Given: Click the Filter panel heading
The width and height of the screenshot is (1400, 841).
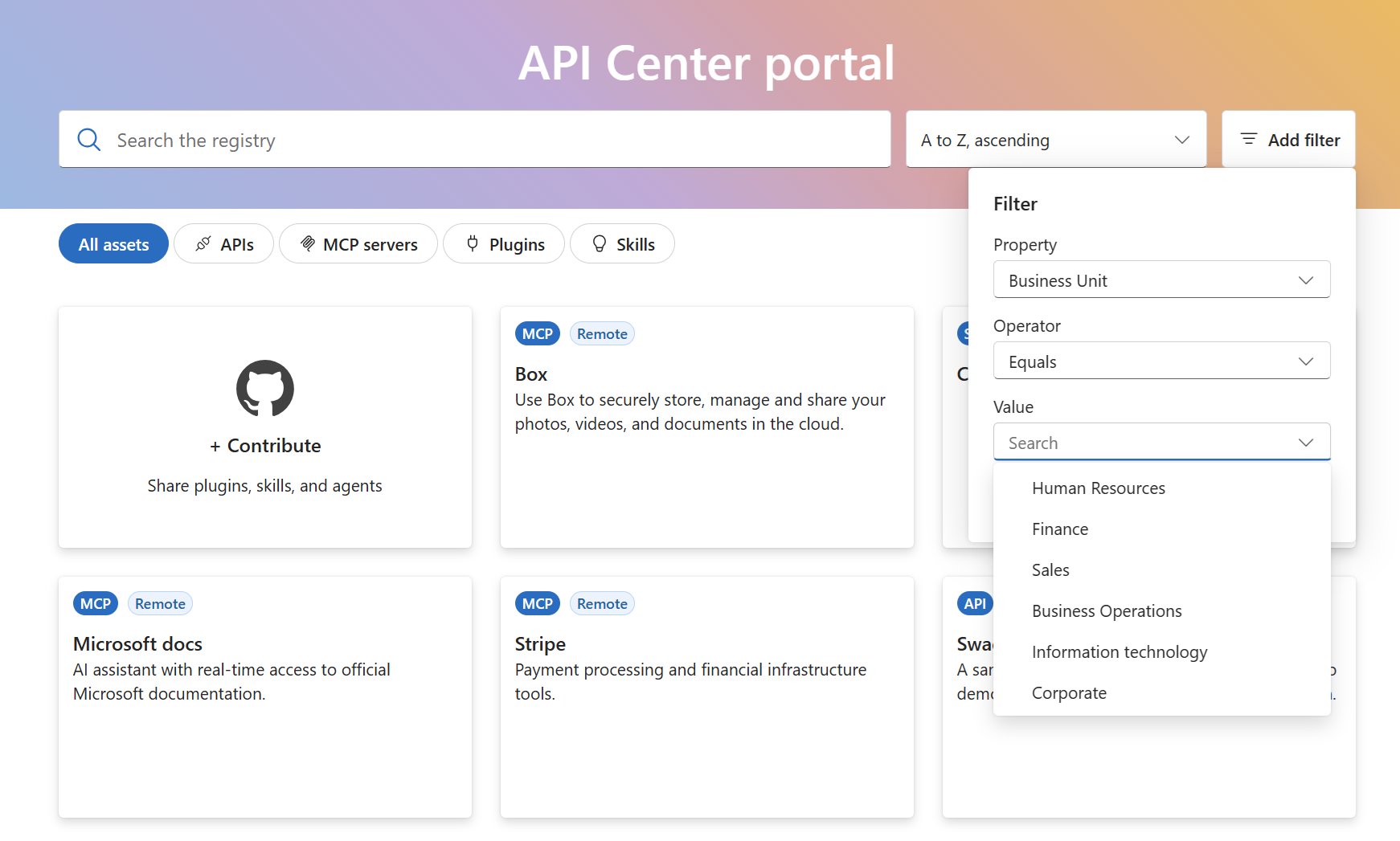Looking at the screenshot, I should 1015,204.
